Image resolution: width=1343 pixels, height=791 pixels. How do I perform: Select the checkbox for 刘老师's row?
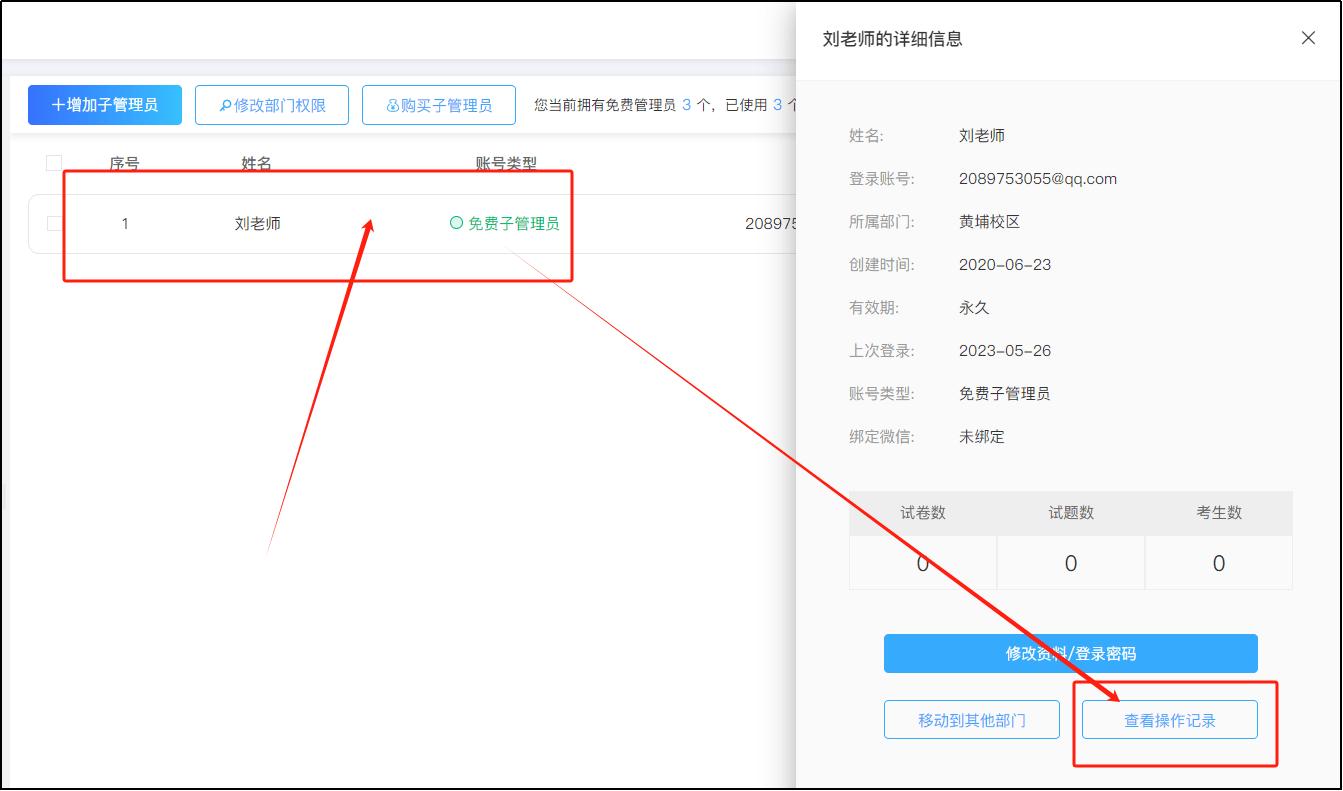click(x=54, y=224)
